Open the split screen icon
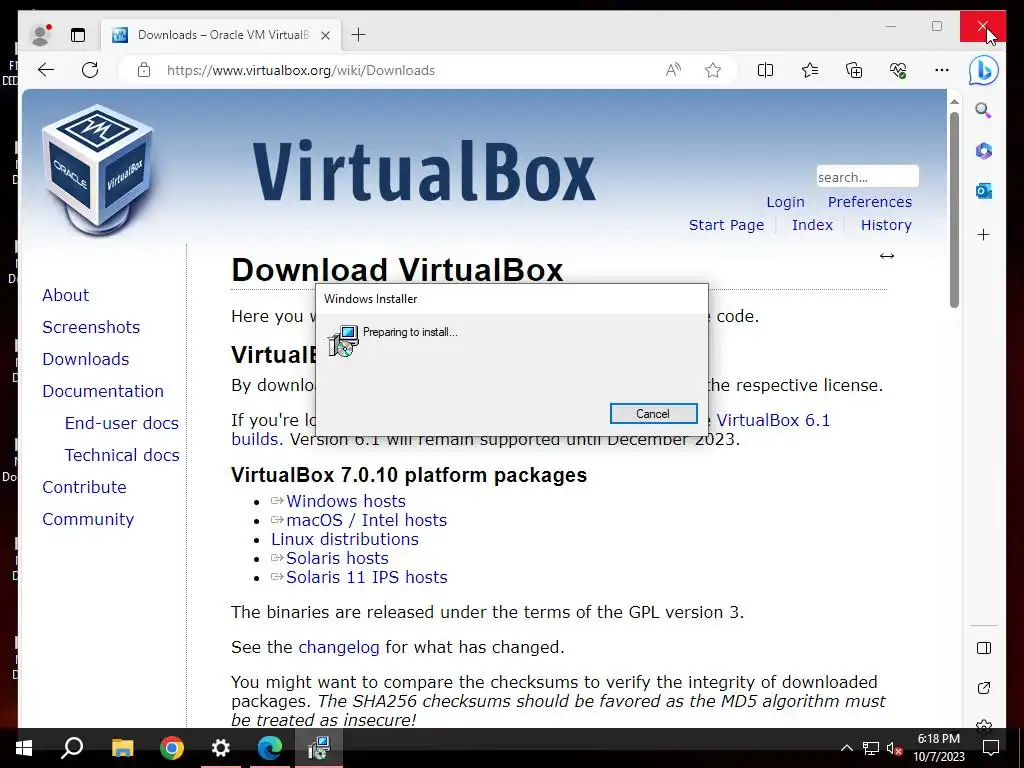The width and height of the screenshot is (1024, 768). coord(765,70)
